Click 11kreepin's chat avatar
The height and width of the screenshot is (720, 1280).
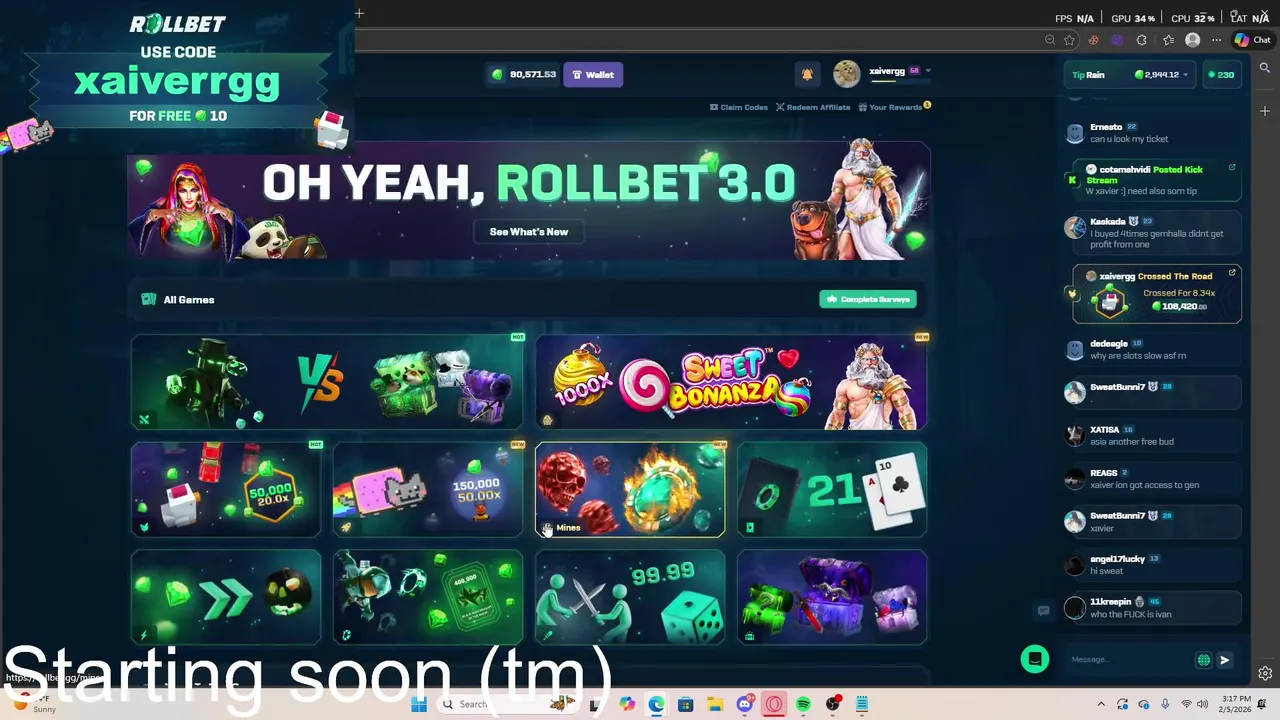(1075, 607)
